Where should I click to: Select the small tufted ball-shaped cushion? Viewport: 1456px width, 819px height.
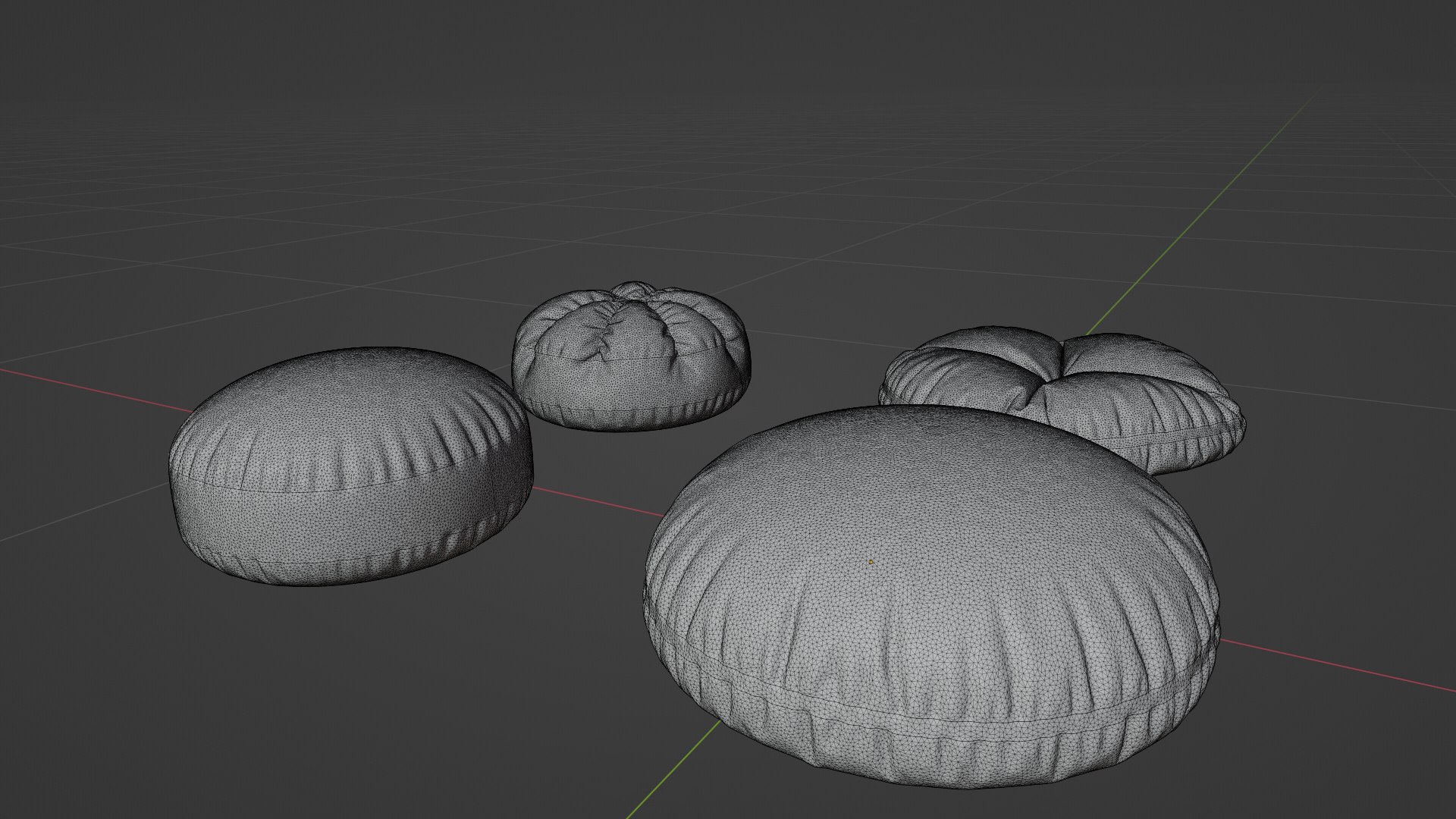point(632,356)
